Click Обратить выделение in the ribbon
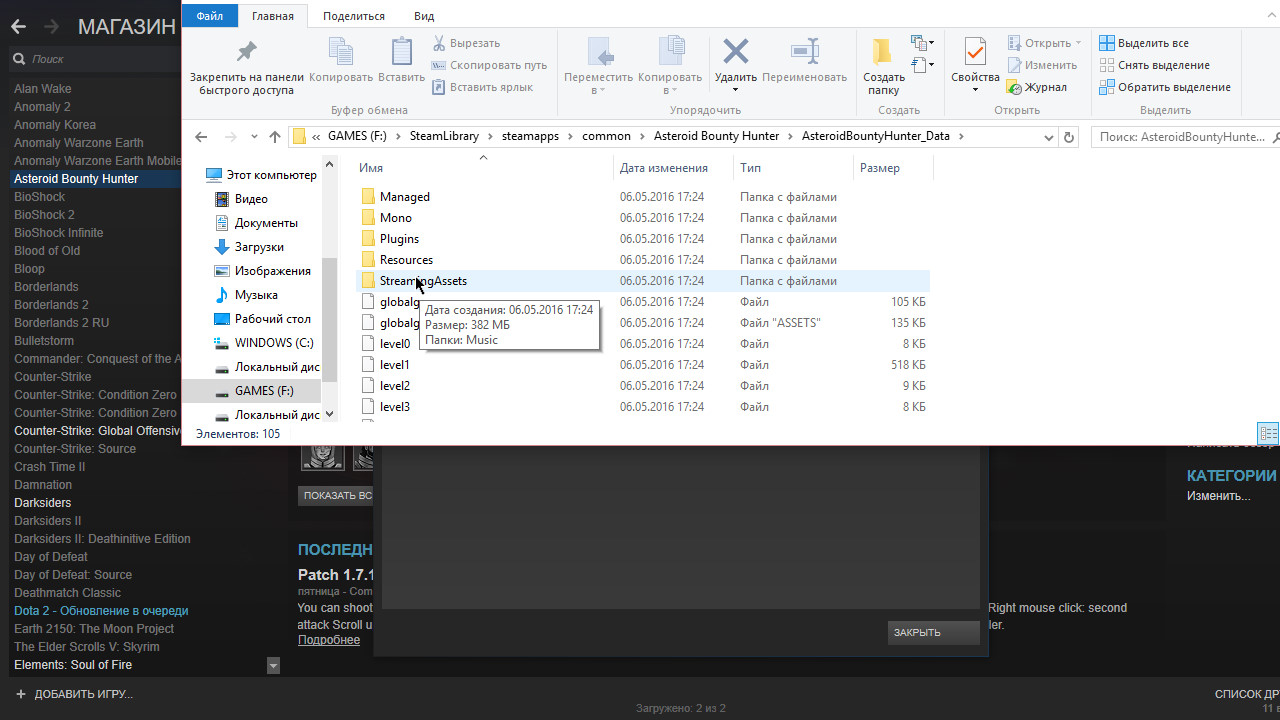This screenshot has height=720, width=1280. click(x=1165, y=87)
